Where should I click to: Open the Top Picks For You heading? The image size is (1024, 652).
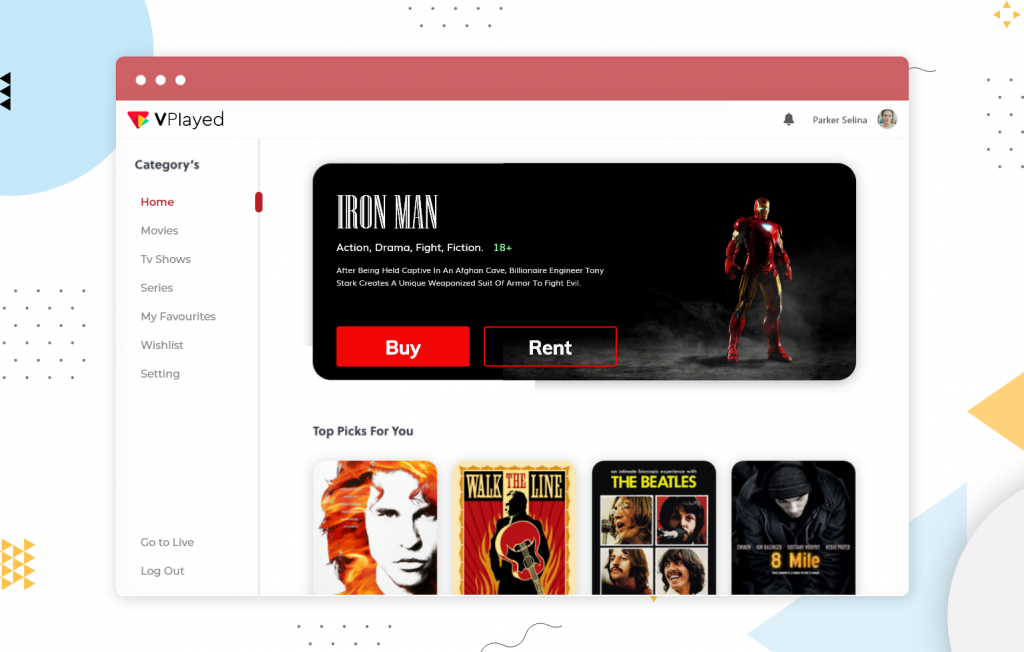[x=363, y=430]
